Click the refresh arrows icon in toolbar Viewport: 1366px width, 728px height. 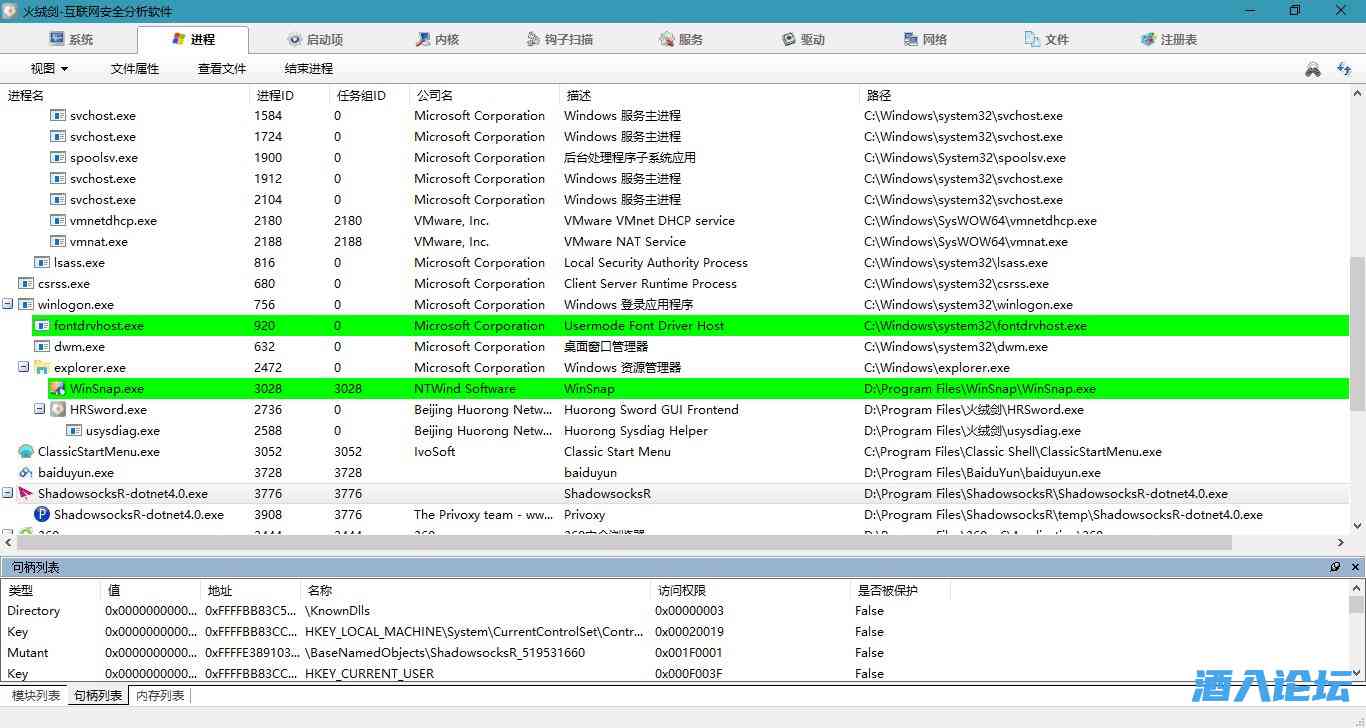pos(1344,69)
